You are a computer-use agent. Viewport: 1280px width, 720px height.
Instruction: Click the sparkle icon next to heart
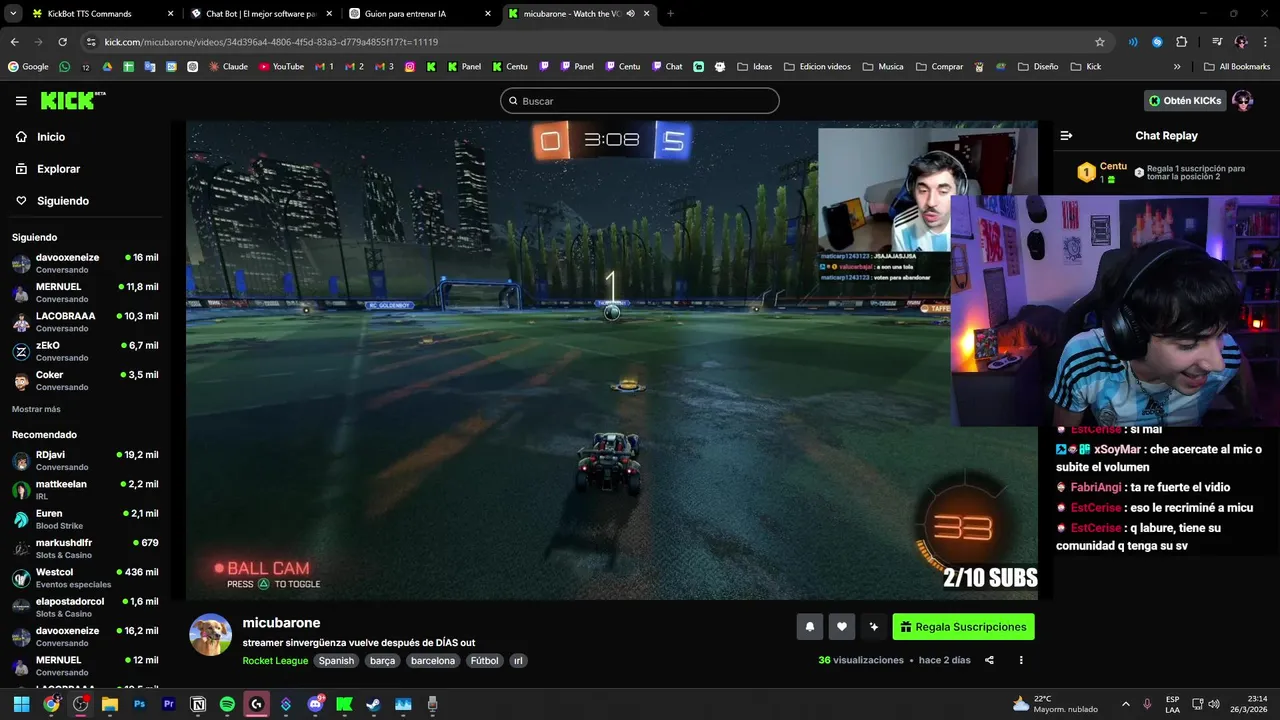click(x=874, y=627)
